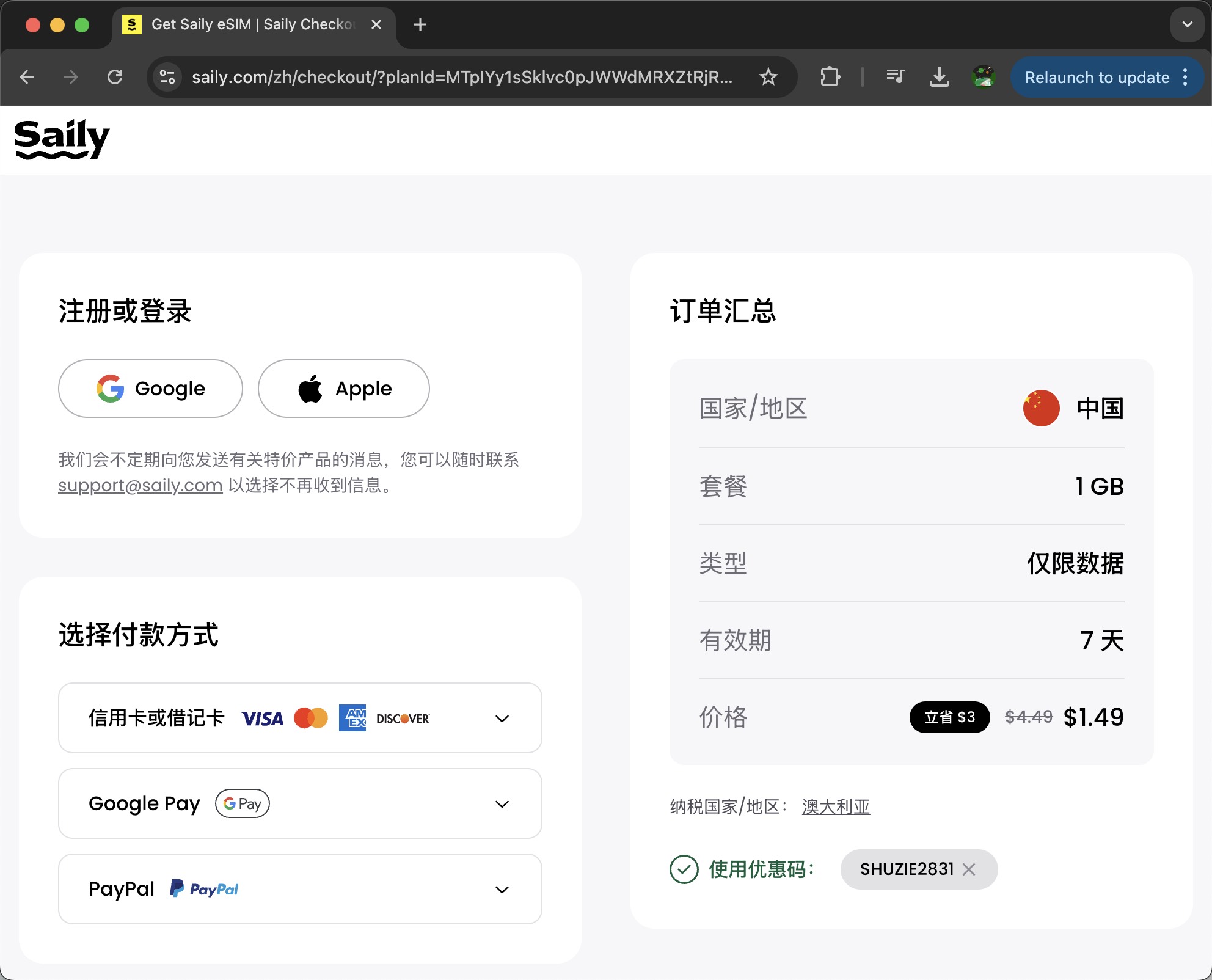Click the Mastercard logo
This screenshot has width=1212, height=980.
(311, 718)
